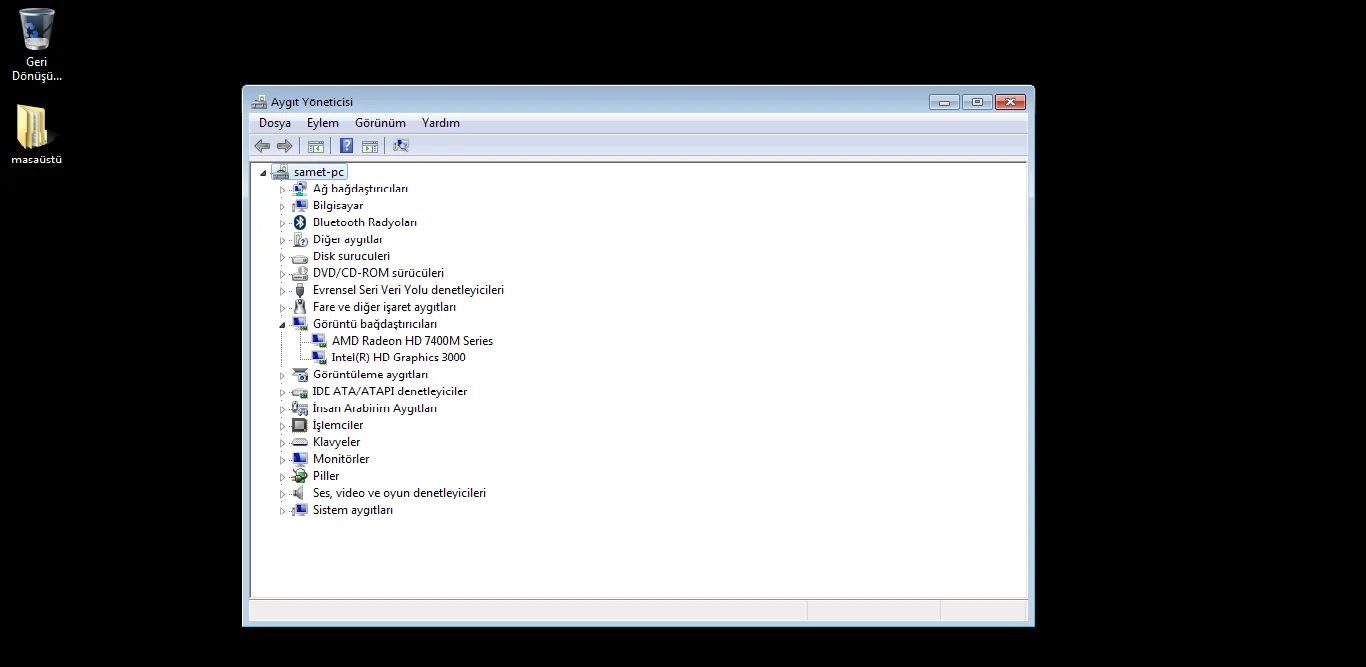
Task: Click the Ağ bağdaştırıcıları network icon
Action: 299,189
